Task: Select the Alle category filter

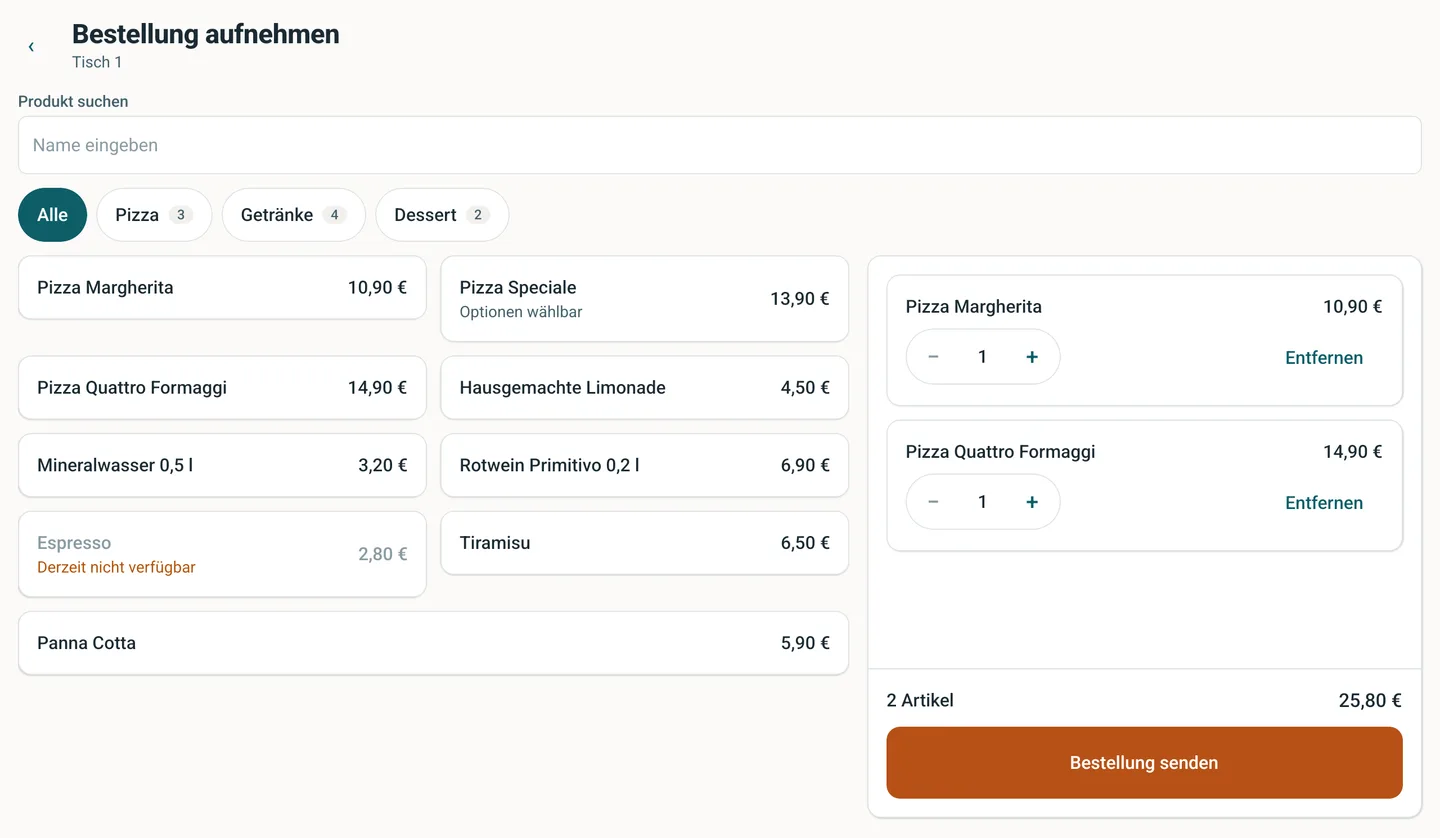Action: pos(53,215)
